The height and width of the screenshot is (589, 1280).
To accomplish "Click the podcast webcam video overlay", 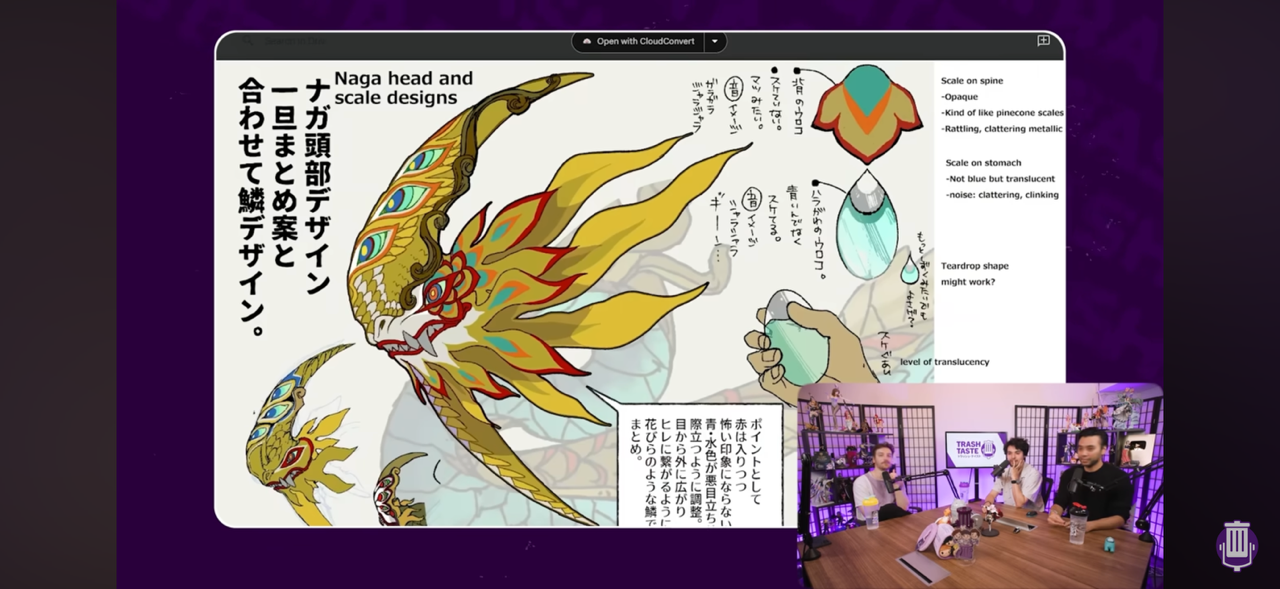I will coord(980,486).
